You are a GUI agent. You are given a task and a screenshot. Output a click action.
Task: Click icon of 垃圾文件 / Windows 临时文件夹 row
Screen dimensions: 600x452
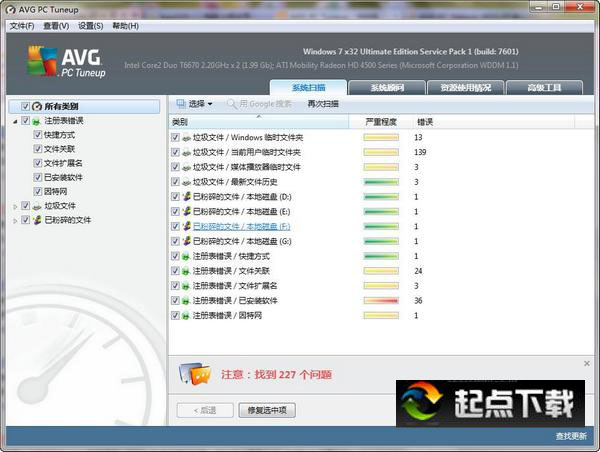click(x=186, y=138)
